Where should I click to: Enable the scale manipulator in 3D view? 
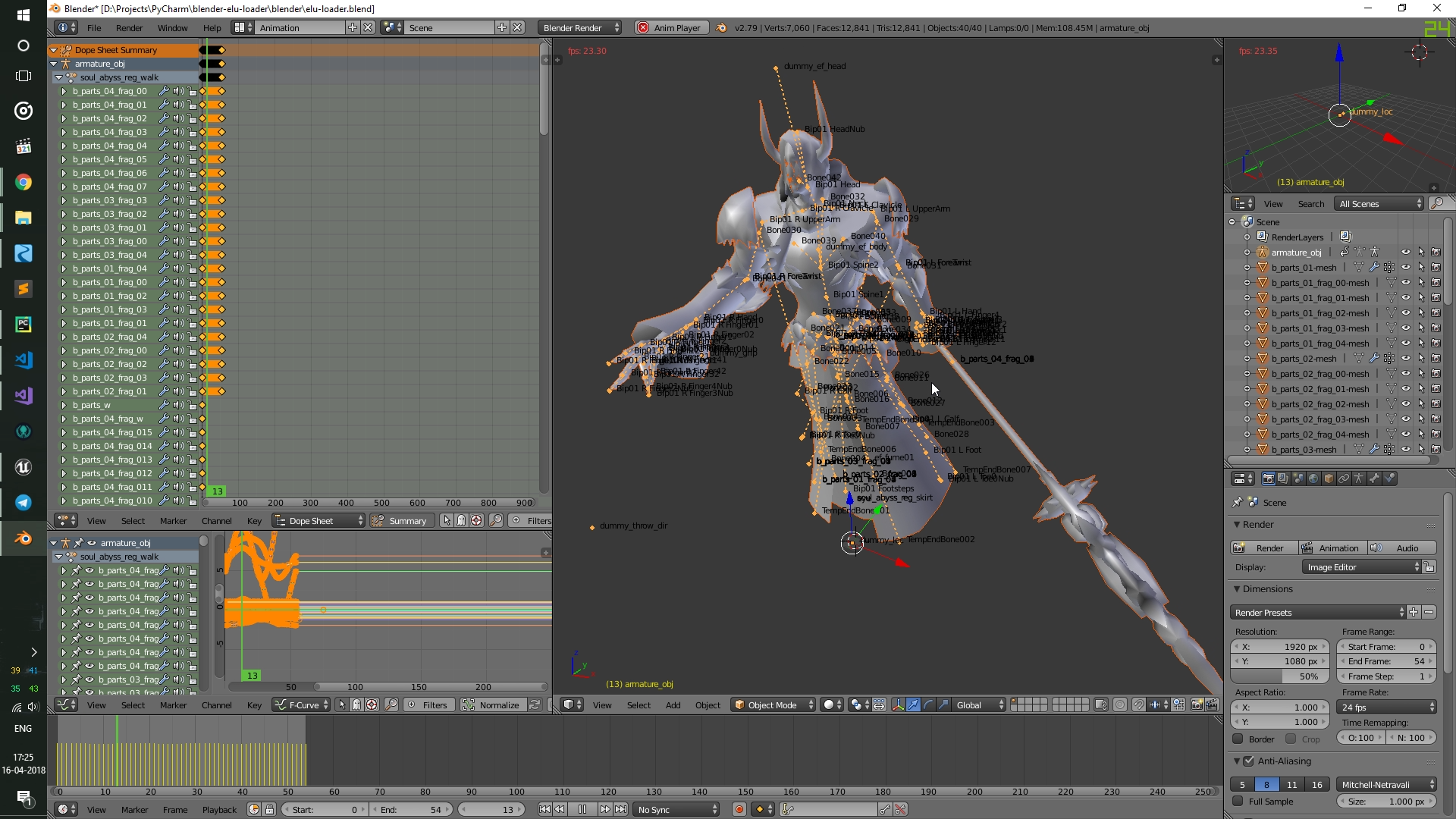point(943,704)
